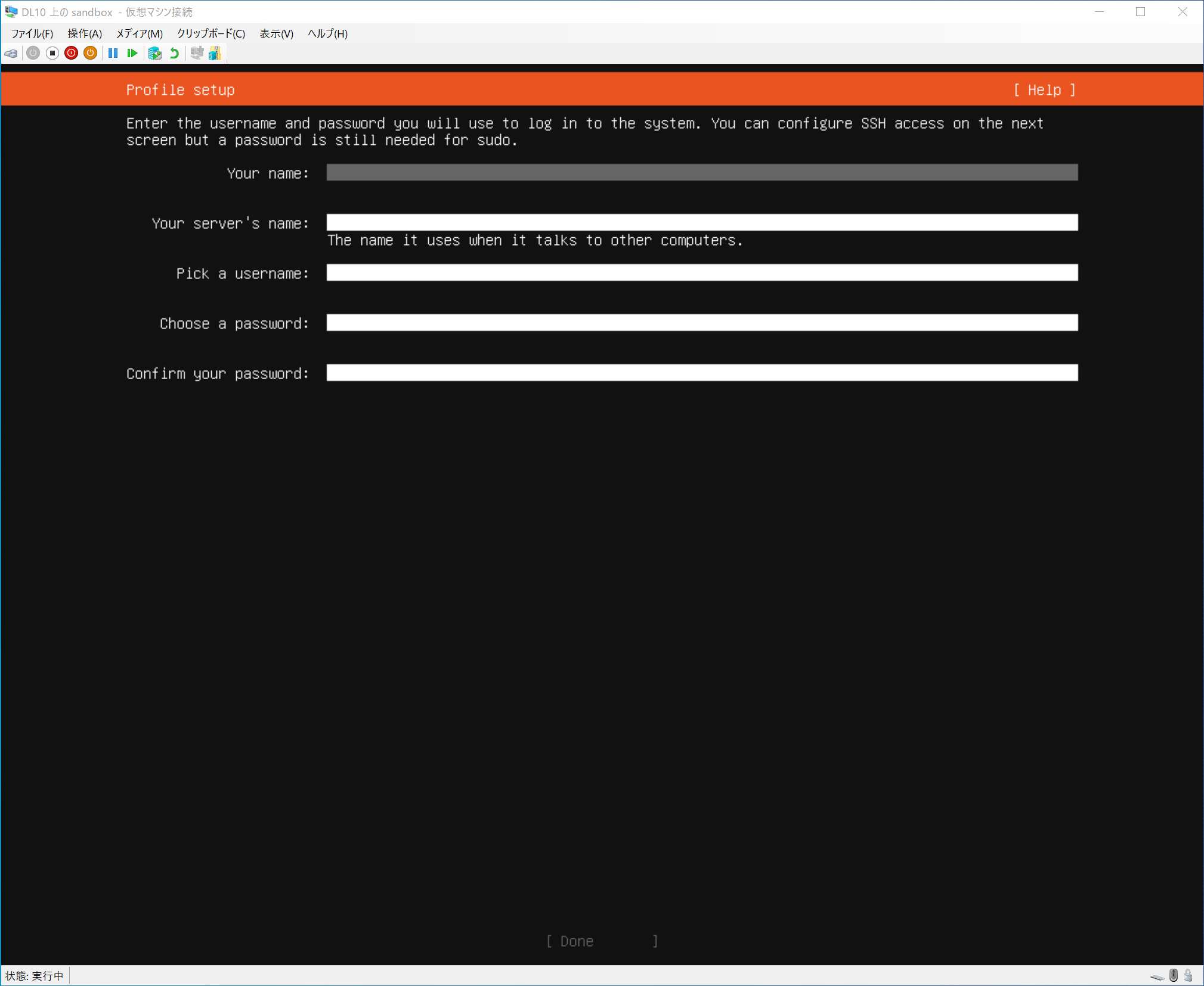
Task: Click the green Revert arrow icon
Action: [174, 54]
